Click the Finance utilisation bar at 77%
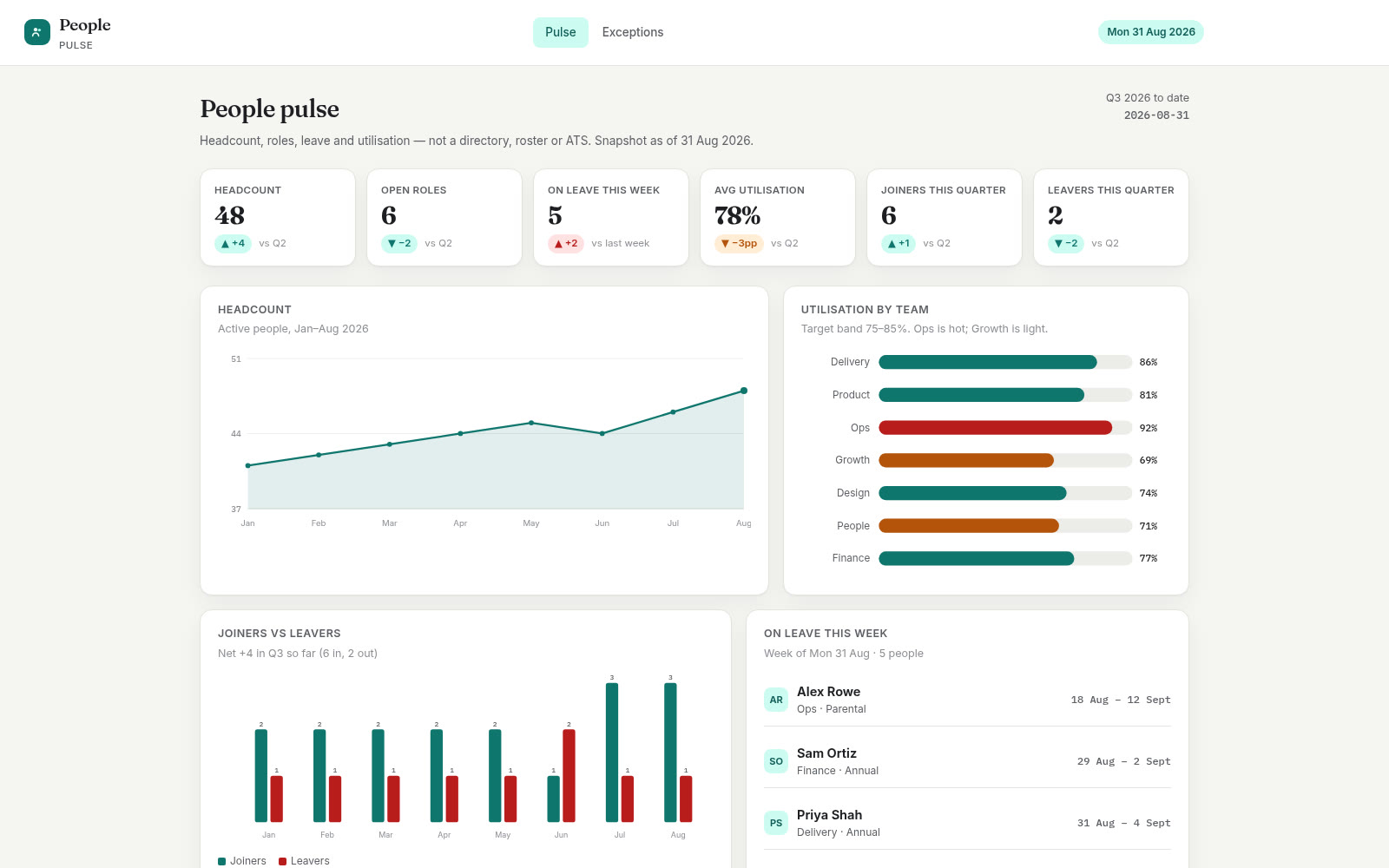The height and width of the screenshot is (868, 1389). click(977, 558)
